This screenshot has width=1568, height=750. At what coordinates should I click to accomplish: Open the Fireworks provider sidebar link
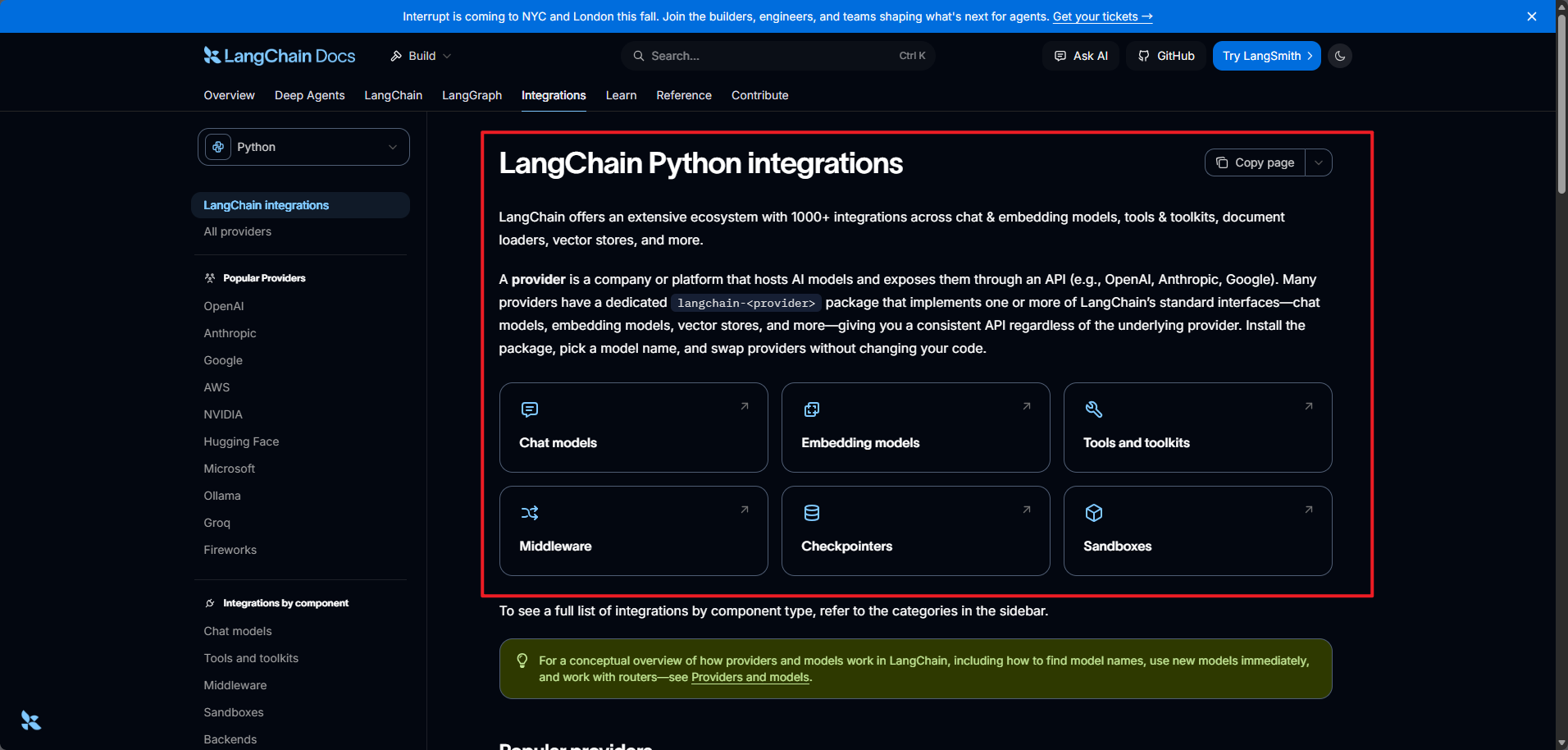coord(230,550)
